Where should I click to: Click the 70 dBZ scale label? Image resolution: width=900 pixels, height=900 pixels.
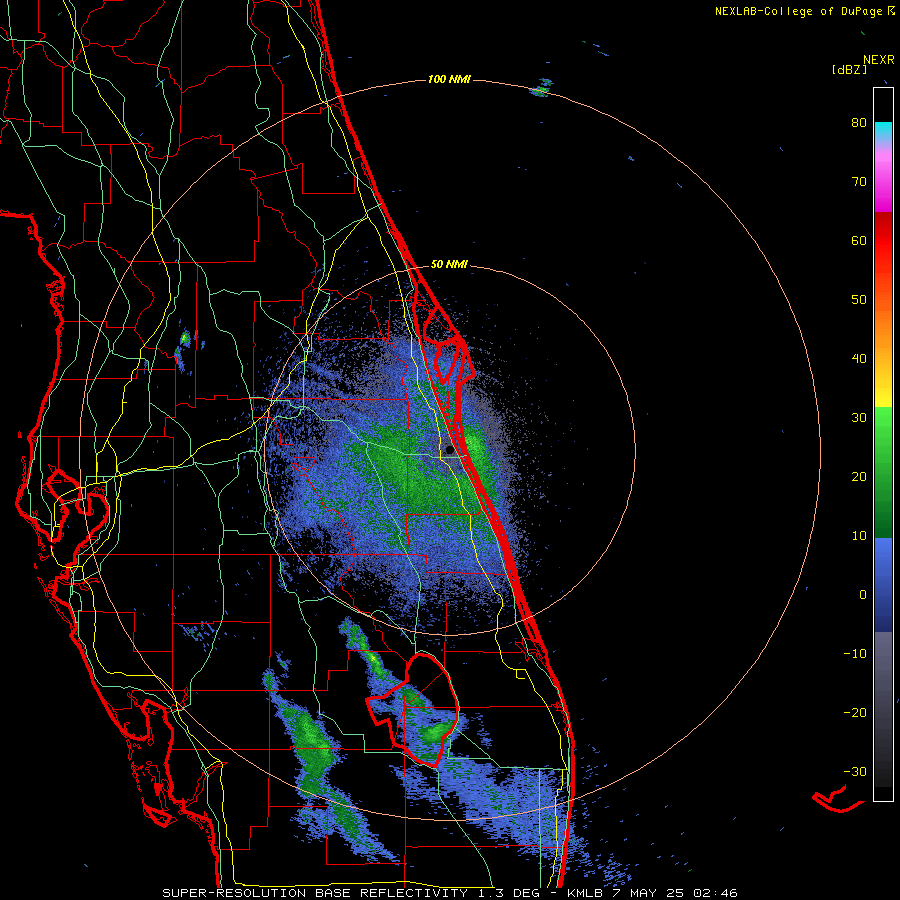coord(859,182)
